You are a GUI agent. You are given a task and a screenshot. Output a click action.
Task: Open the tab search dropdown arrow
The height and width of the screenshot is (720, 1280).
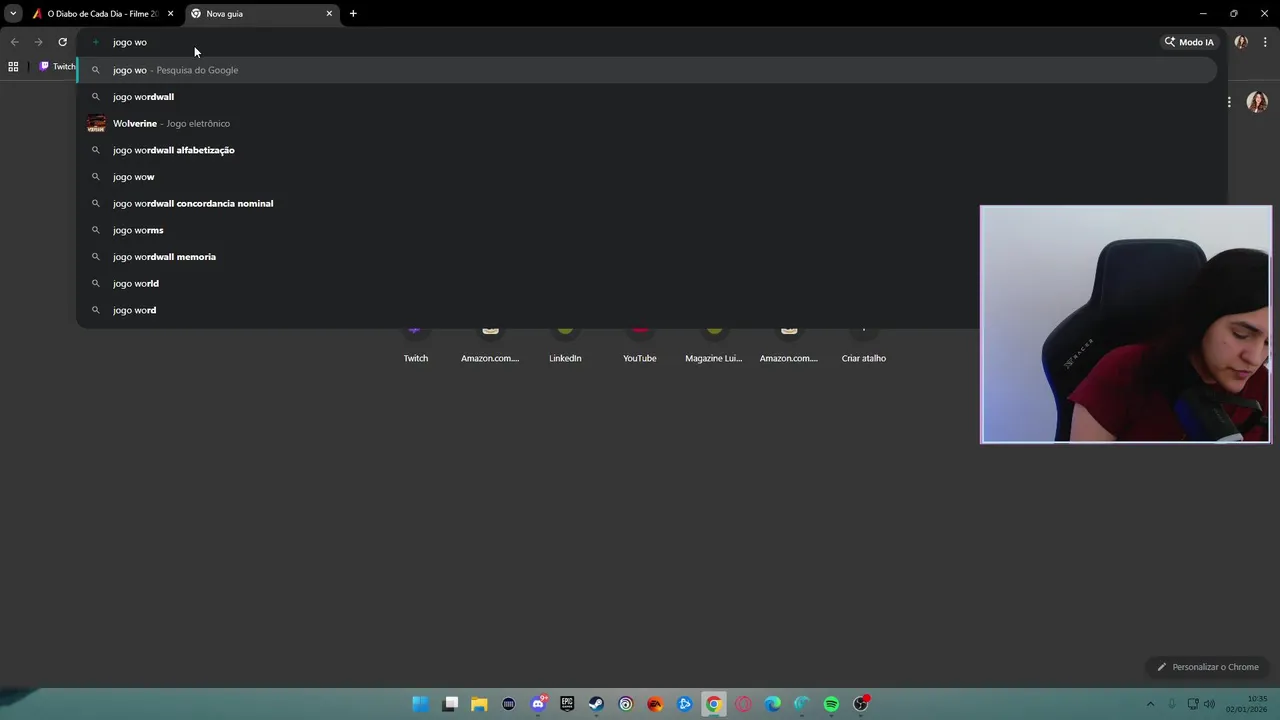(x=13, y=14)
